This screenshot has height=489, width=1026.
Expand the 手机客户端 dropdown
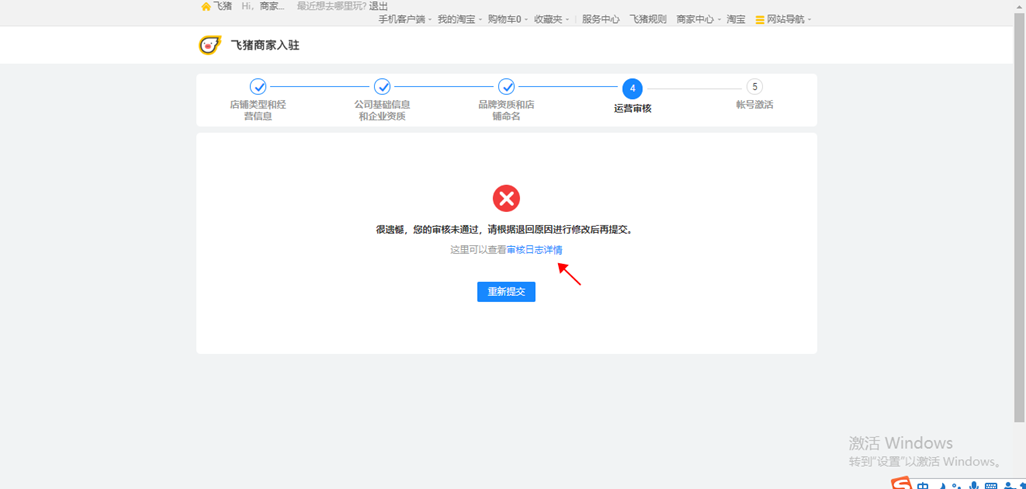click(x=405, y=20)
